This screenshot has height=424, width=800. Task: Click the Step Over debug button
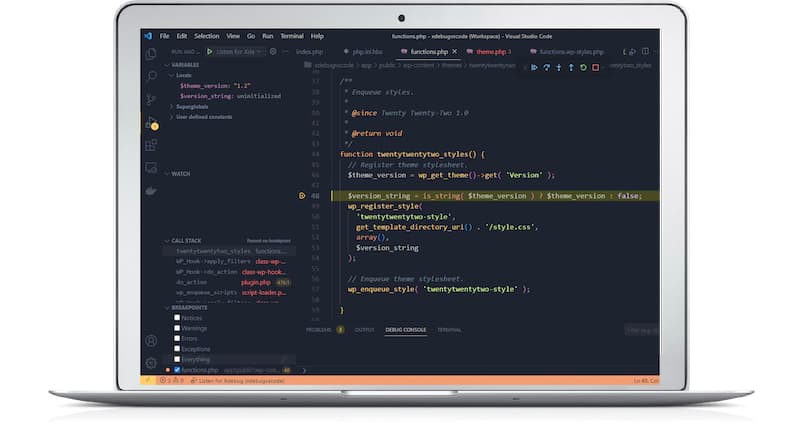click(x=547, y=68)
